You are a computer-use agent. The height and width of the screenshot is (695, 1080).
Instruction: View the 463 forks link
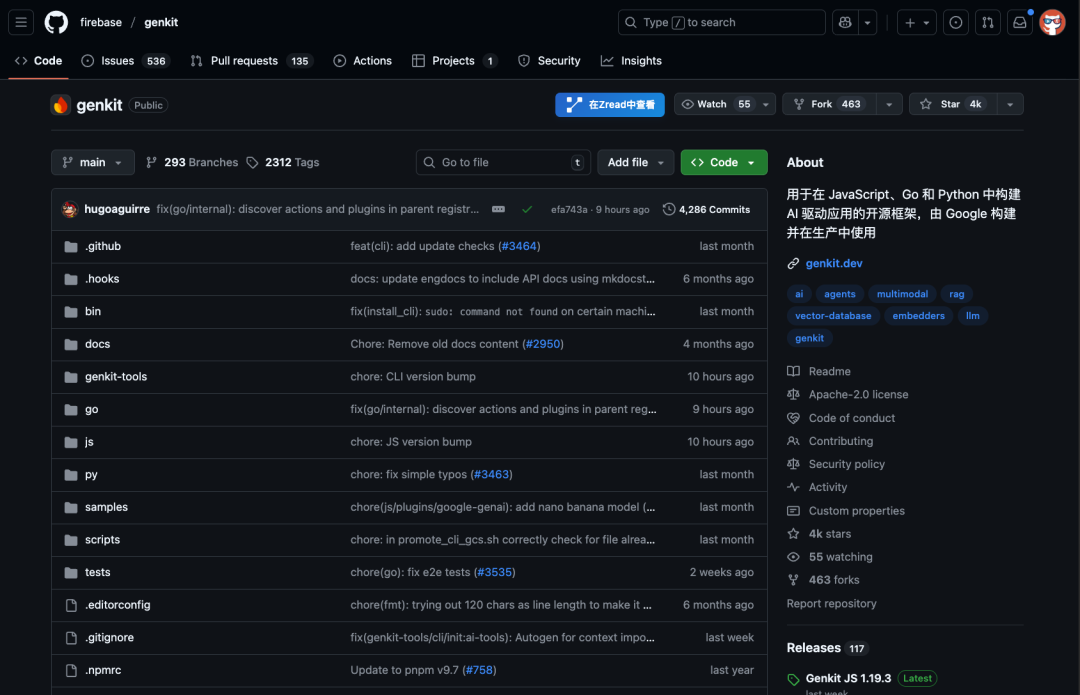coord(823,580)
